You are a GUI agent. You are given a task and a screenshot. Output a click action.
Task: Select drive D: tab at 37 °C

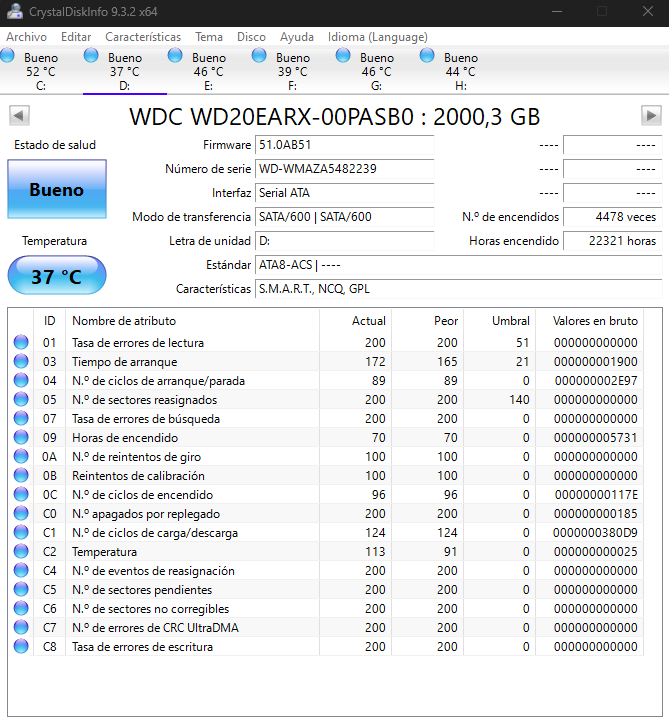pyautogui.click(x=125, y=70)
